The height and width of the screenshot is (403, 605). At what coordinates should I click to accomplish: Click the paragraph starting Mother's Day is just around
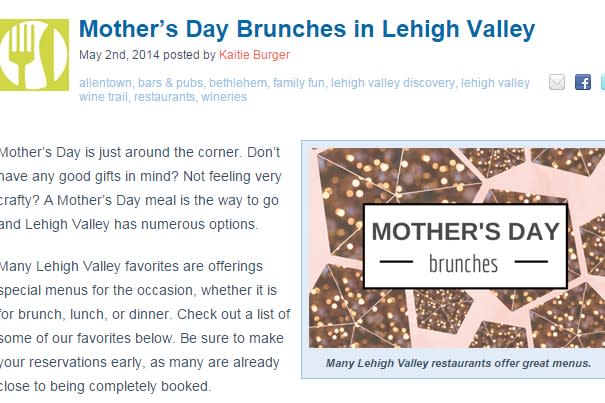coord(140,188)
